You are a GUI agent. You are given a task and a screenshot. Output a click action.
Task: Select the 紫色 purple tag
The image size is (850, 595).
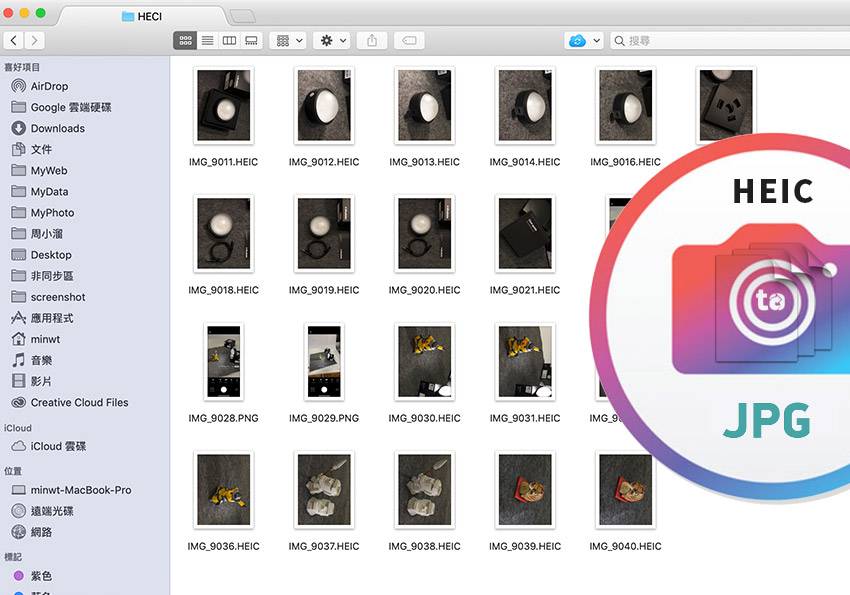(41, 576)
